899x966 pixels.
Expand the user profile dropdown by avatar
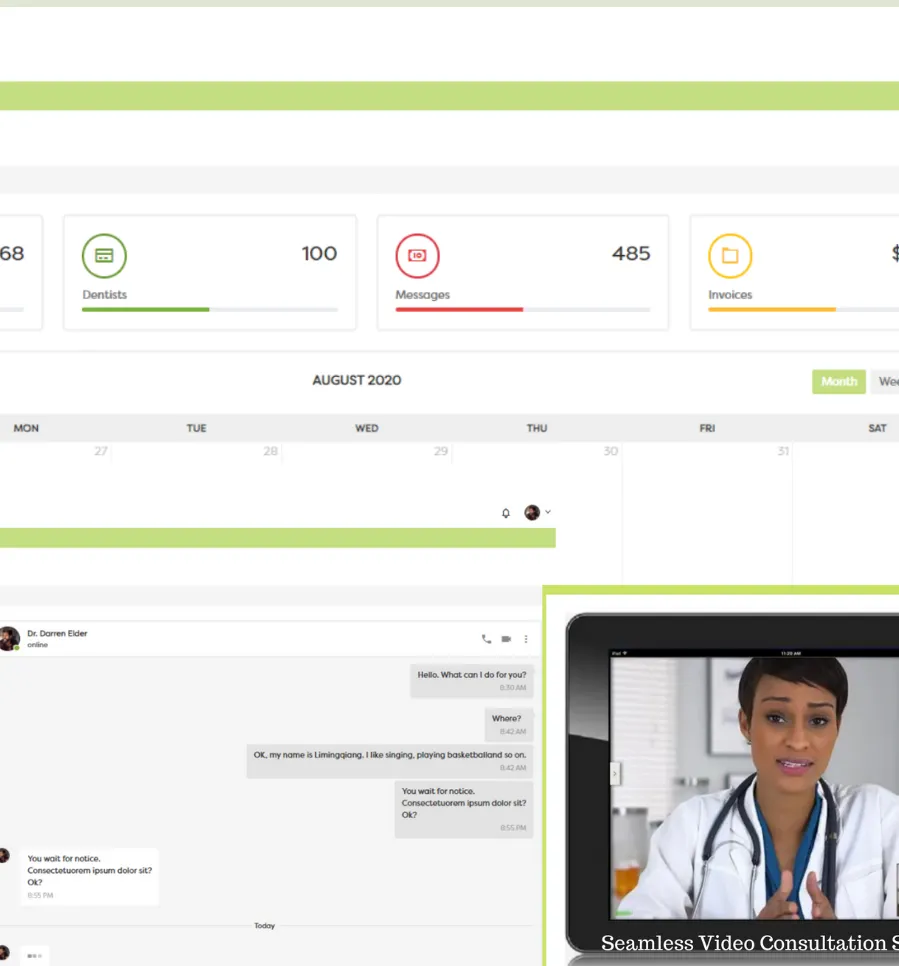537,512
